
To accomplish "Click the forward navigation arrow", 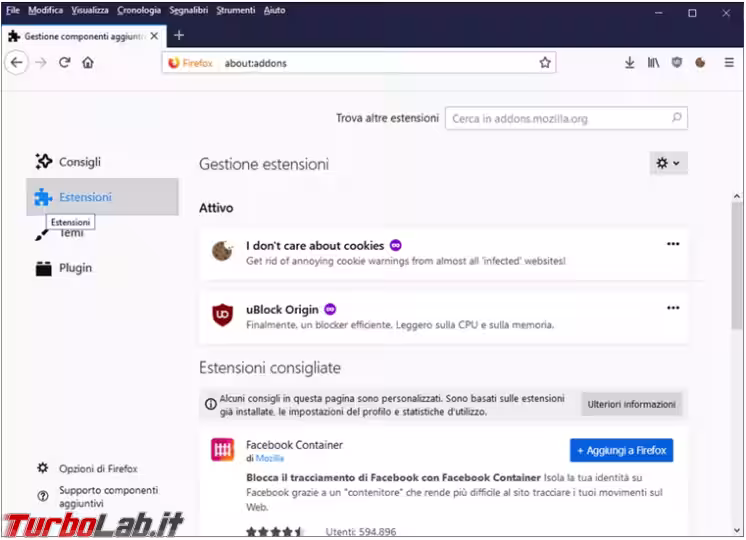I will [41, 63].
